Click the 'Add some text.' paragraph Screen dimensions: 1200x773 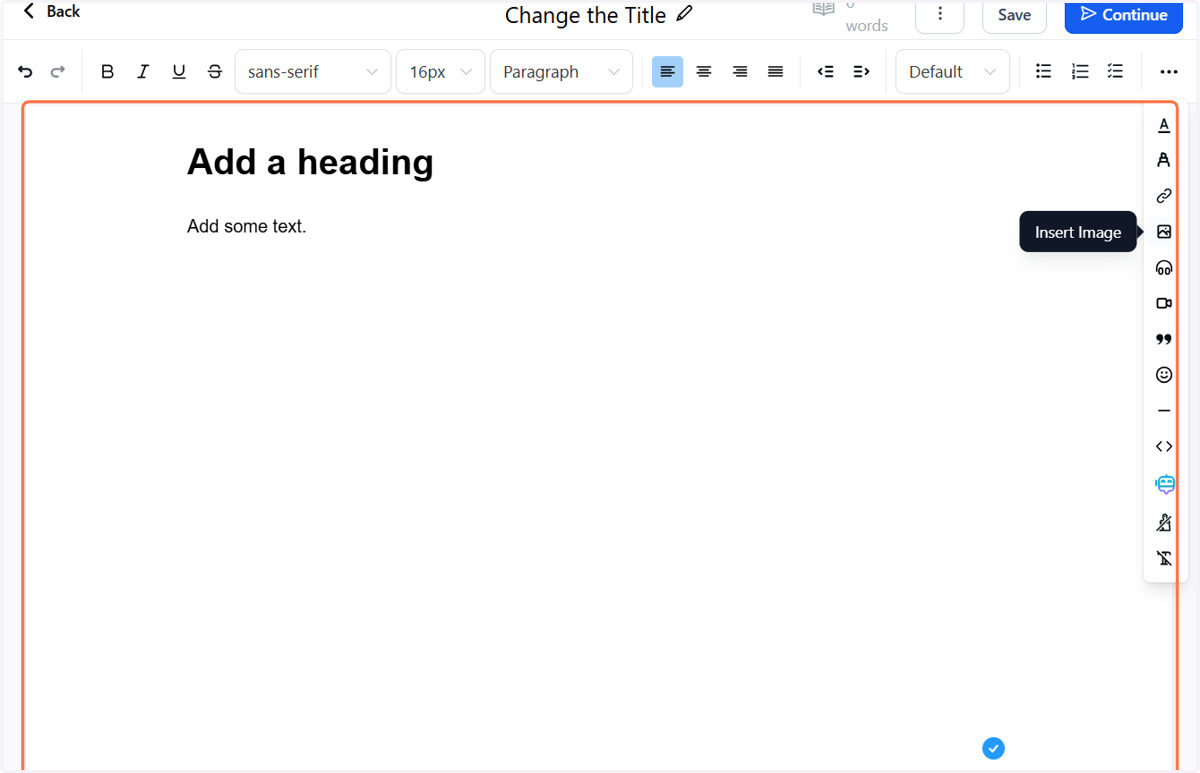pyautogui.click(x=247, y=226)
